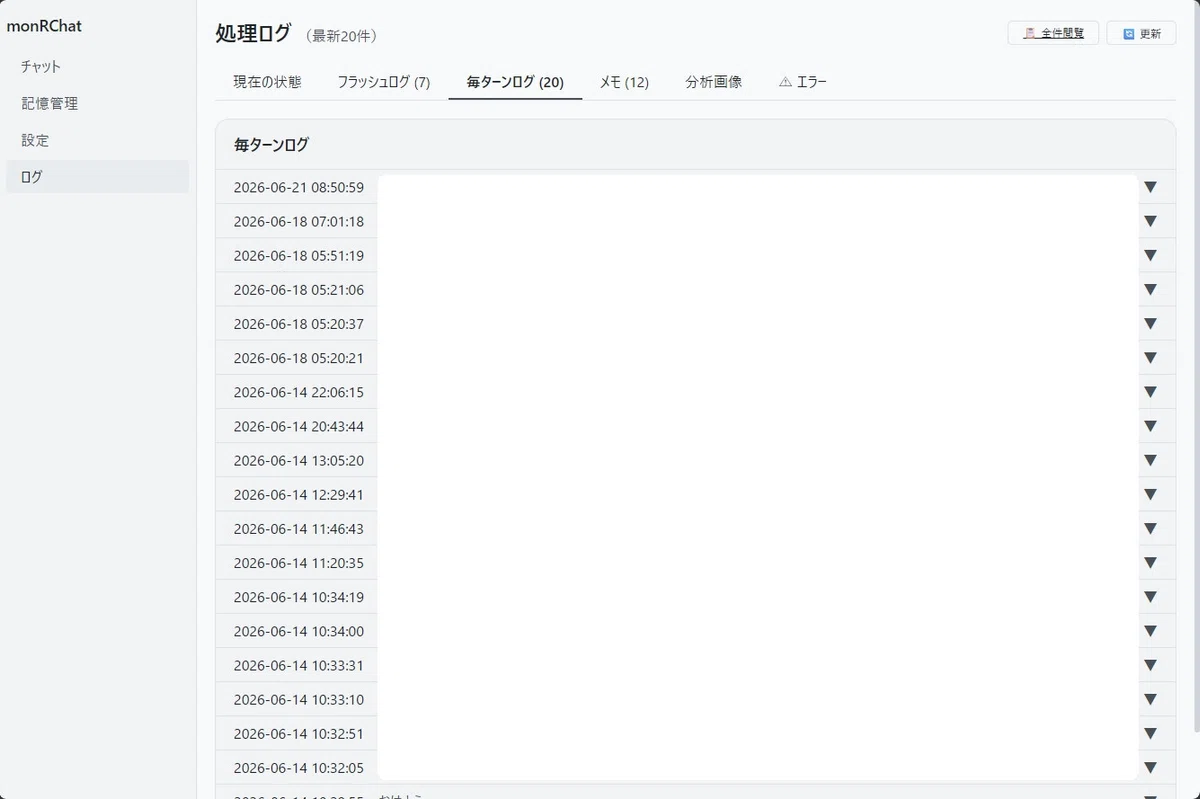Click the timestamp text 2026-06-14 22:06:15

coord(299,392)
